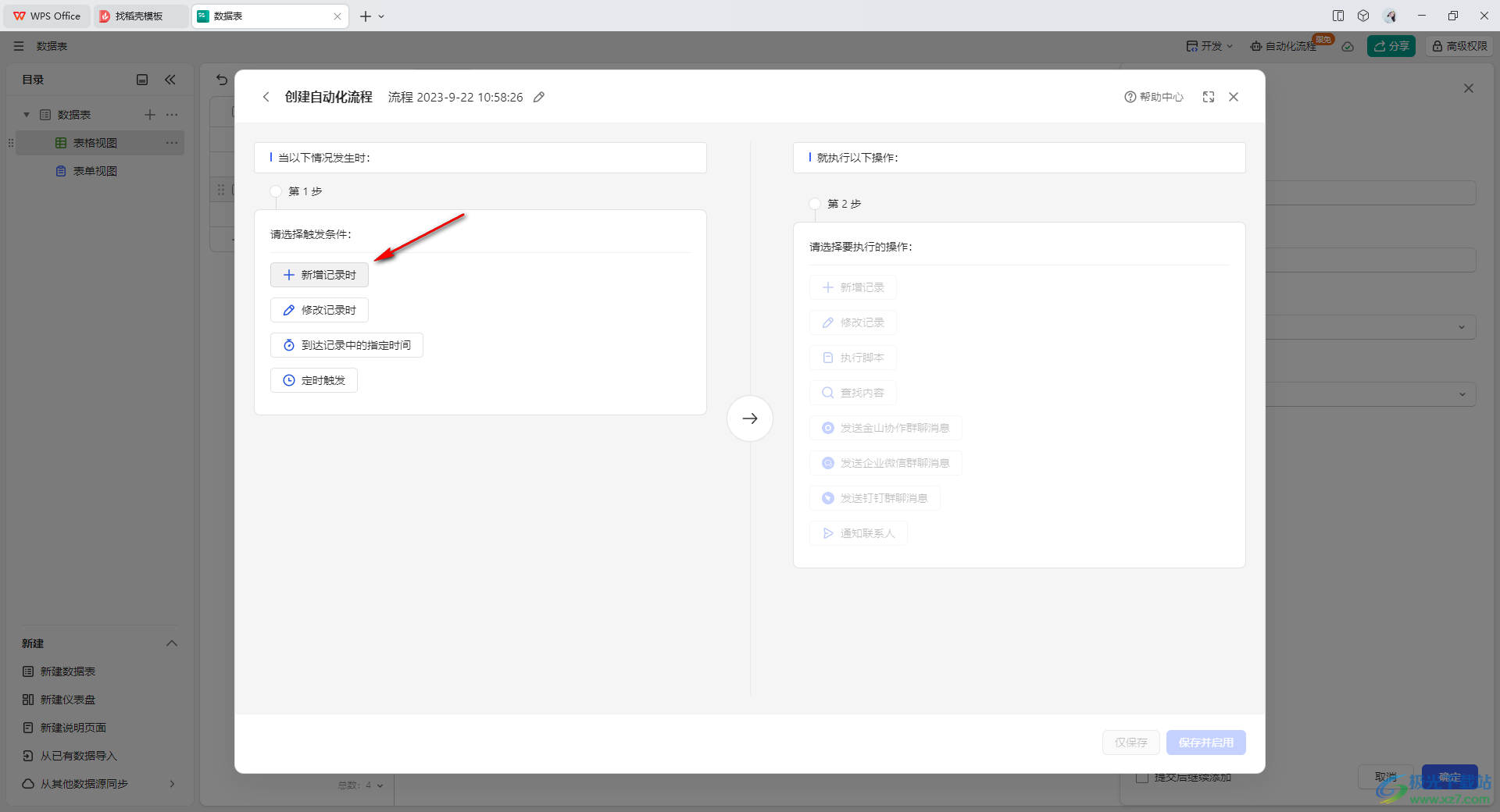Open more options for the 数据表 tree node
1500x812 pixels.
[x=172, y=115]
